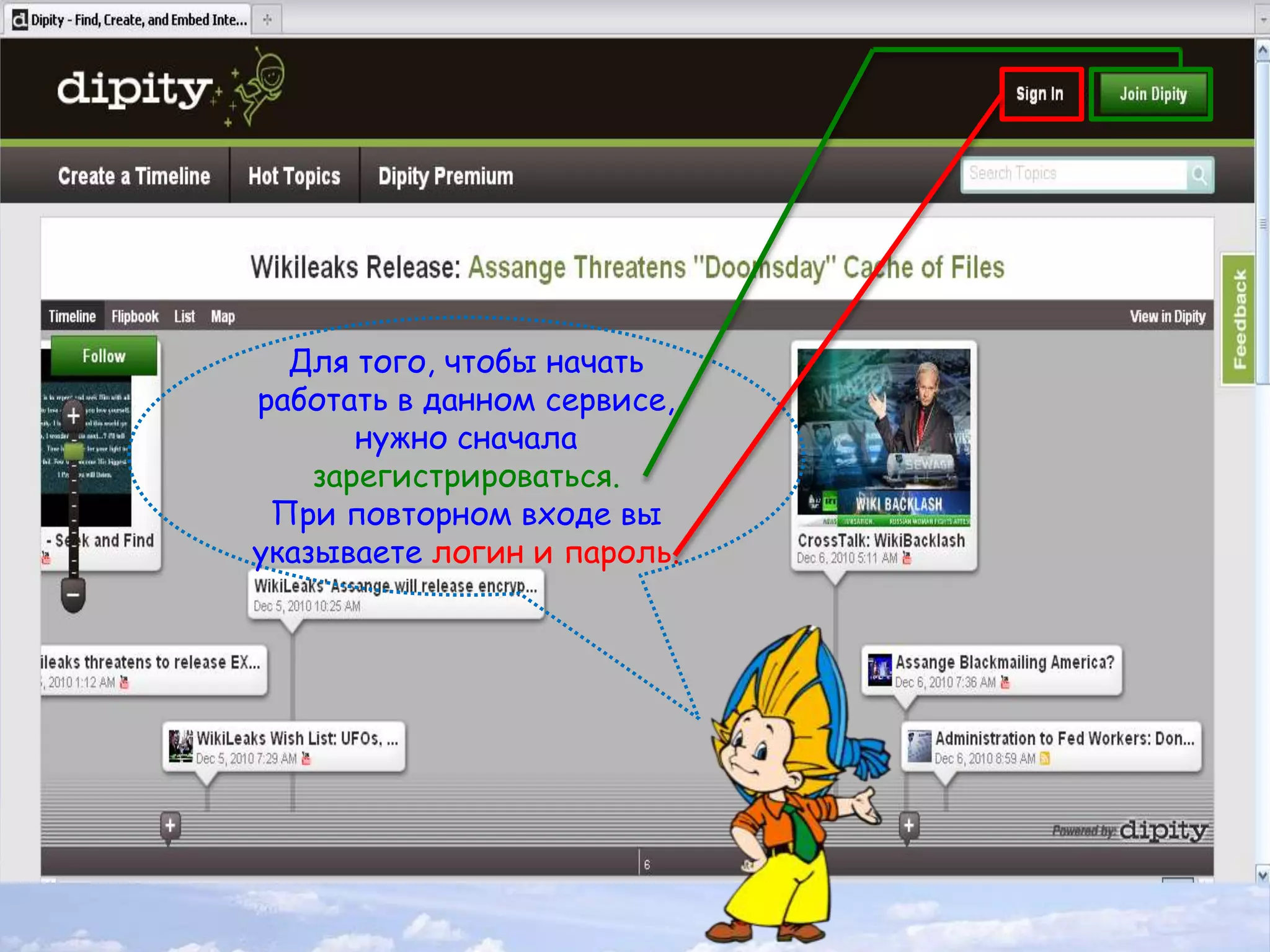
Task: Focus the Search Topics input field
Action: coord(1074,174)
